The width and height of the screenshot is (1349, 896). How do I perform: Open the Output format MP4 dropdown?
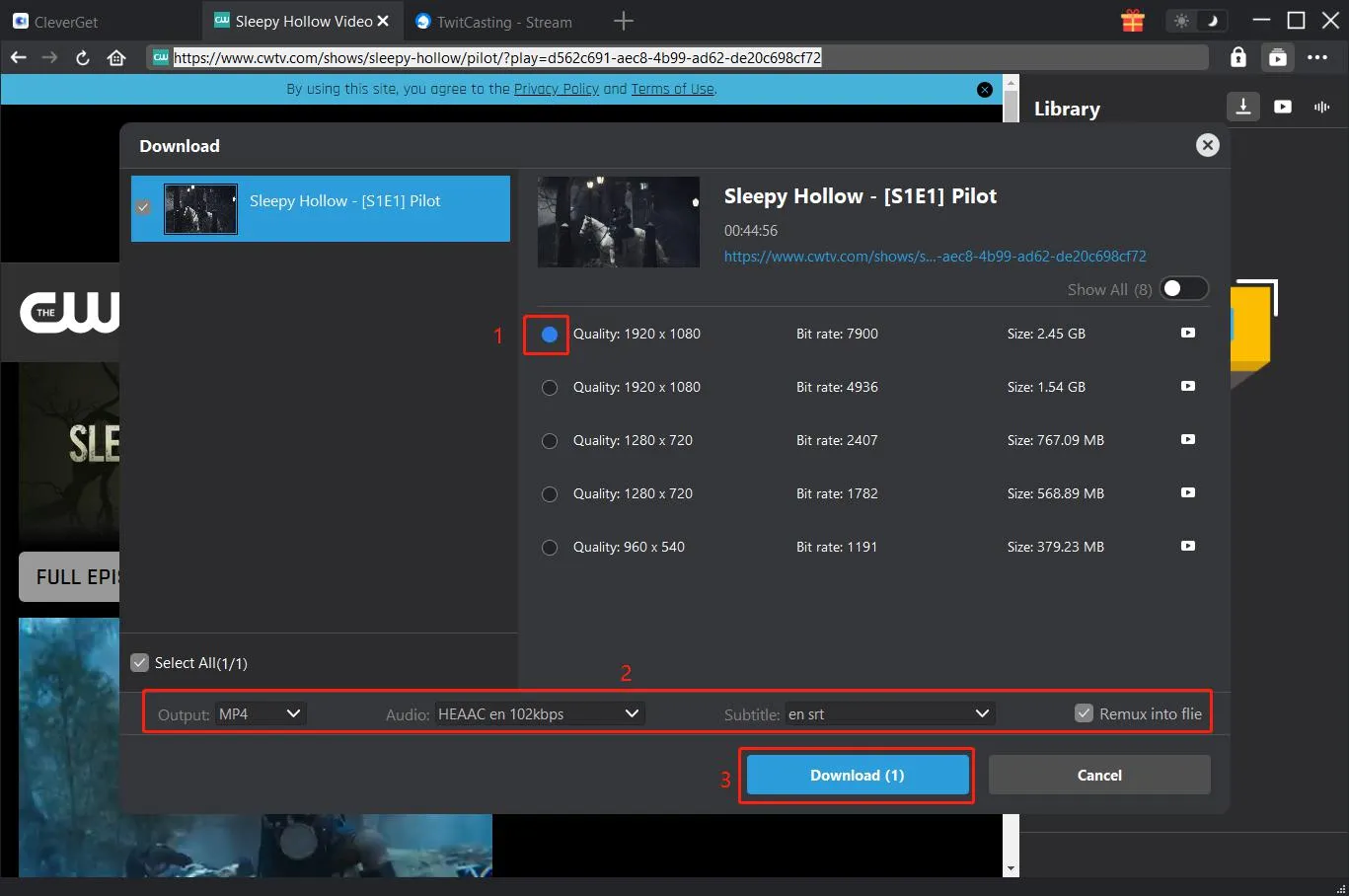(x=260, y=712)
